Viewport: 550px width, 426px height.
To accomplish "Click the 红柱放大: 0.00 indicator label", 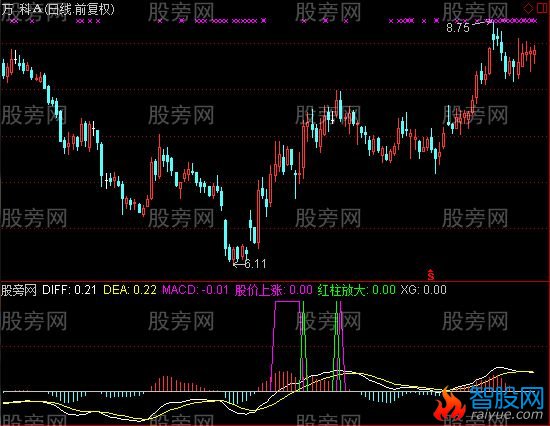I will click(x=357, y=290).
